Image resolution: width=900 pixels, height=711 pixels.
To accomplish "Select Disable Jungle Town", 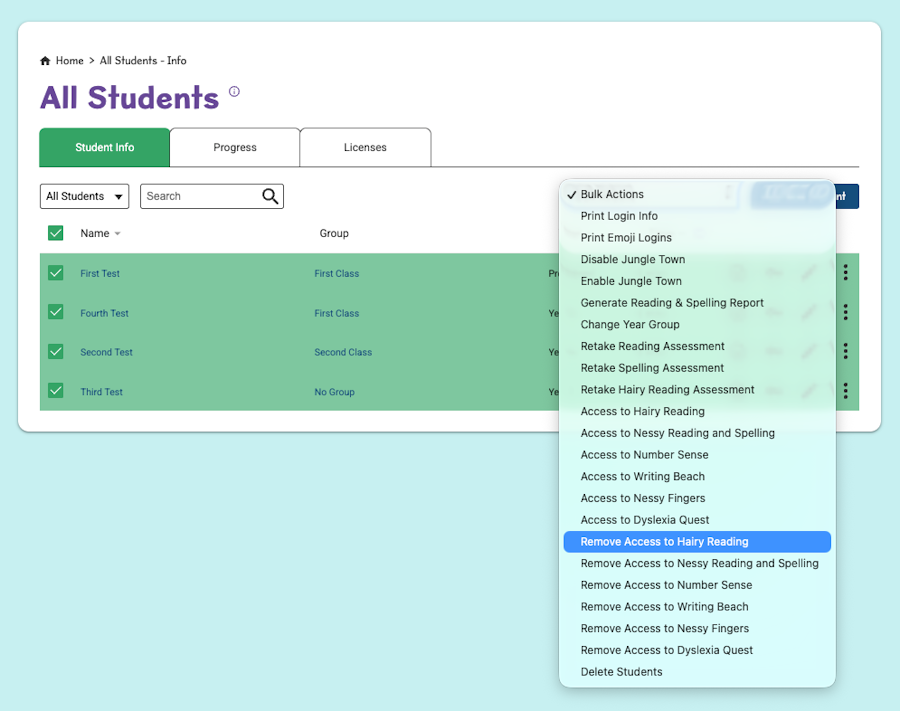I will click(697, 259).
